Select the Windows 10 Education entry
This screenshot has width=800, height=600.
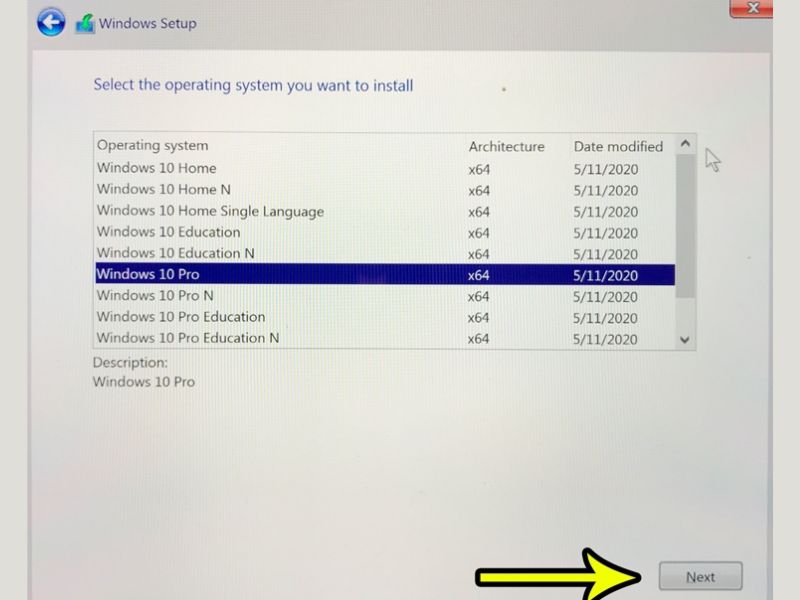click(x=385, y=233)
